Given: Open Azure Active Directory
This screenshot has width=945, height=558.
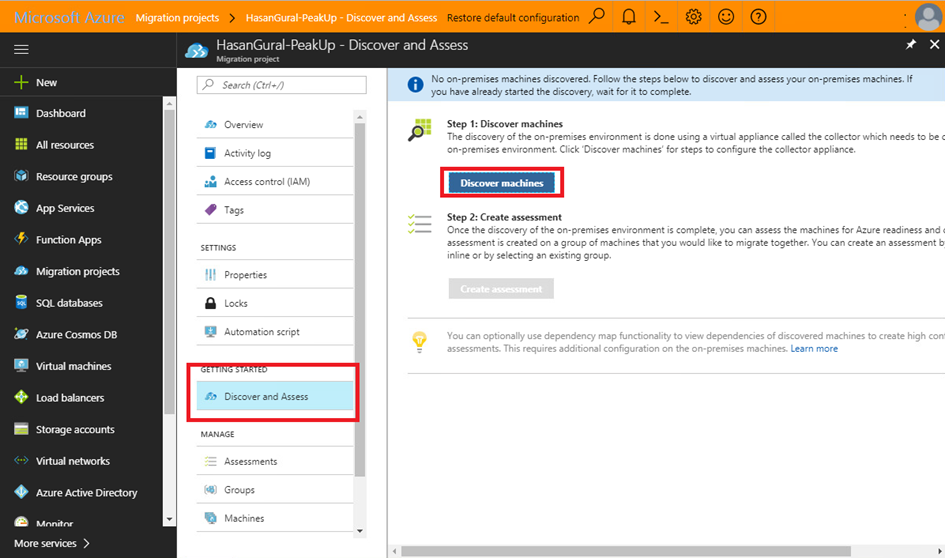Looking at the screenshot, I should tap(86, 493).
